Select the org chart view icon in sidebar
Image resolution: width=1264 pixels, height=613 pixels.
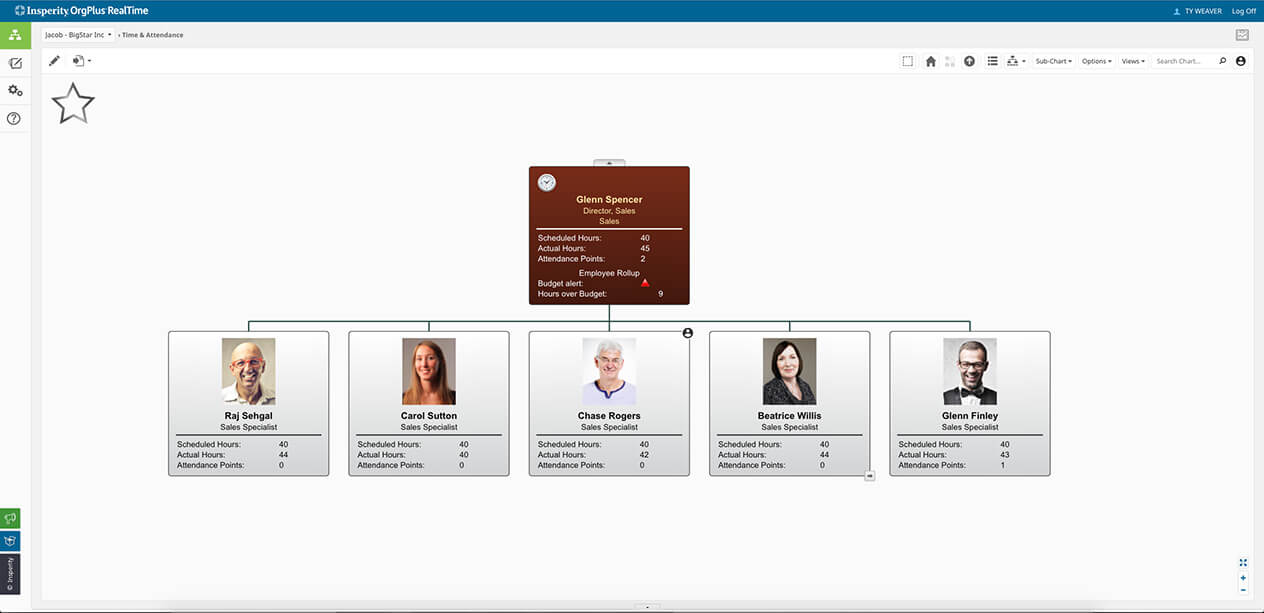point(15,35)
